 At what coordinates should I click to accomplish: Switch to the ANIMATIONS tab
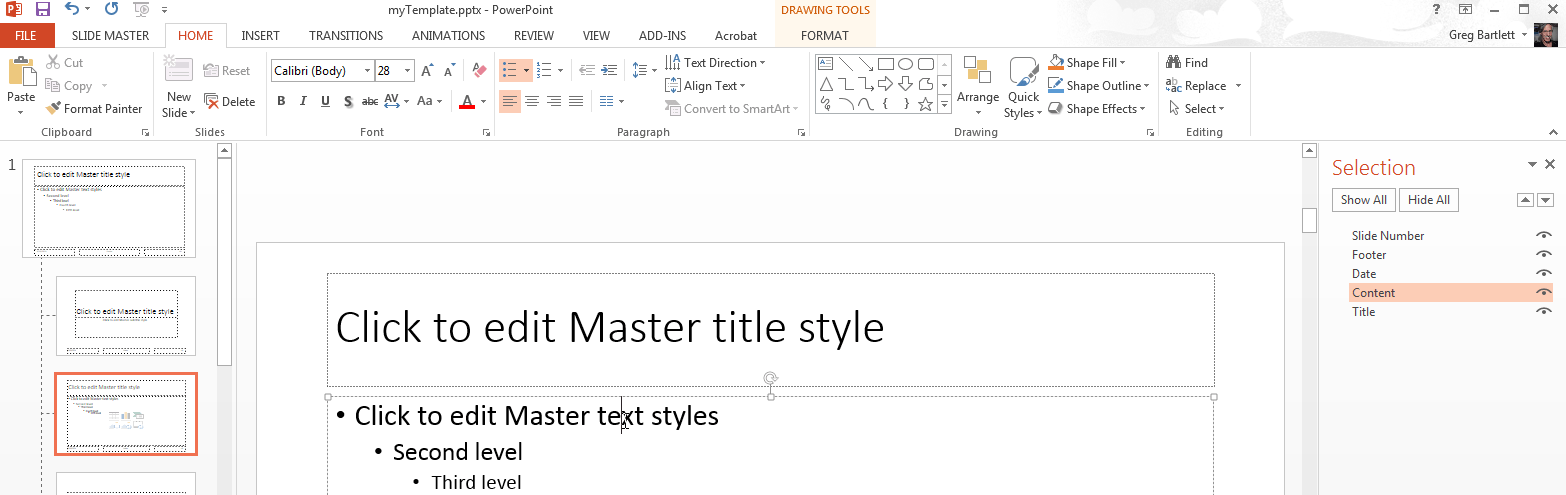[x=449, y=35]
